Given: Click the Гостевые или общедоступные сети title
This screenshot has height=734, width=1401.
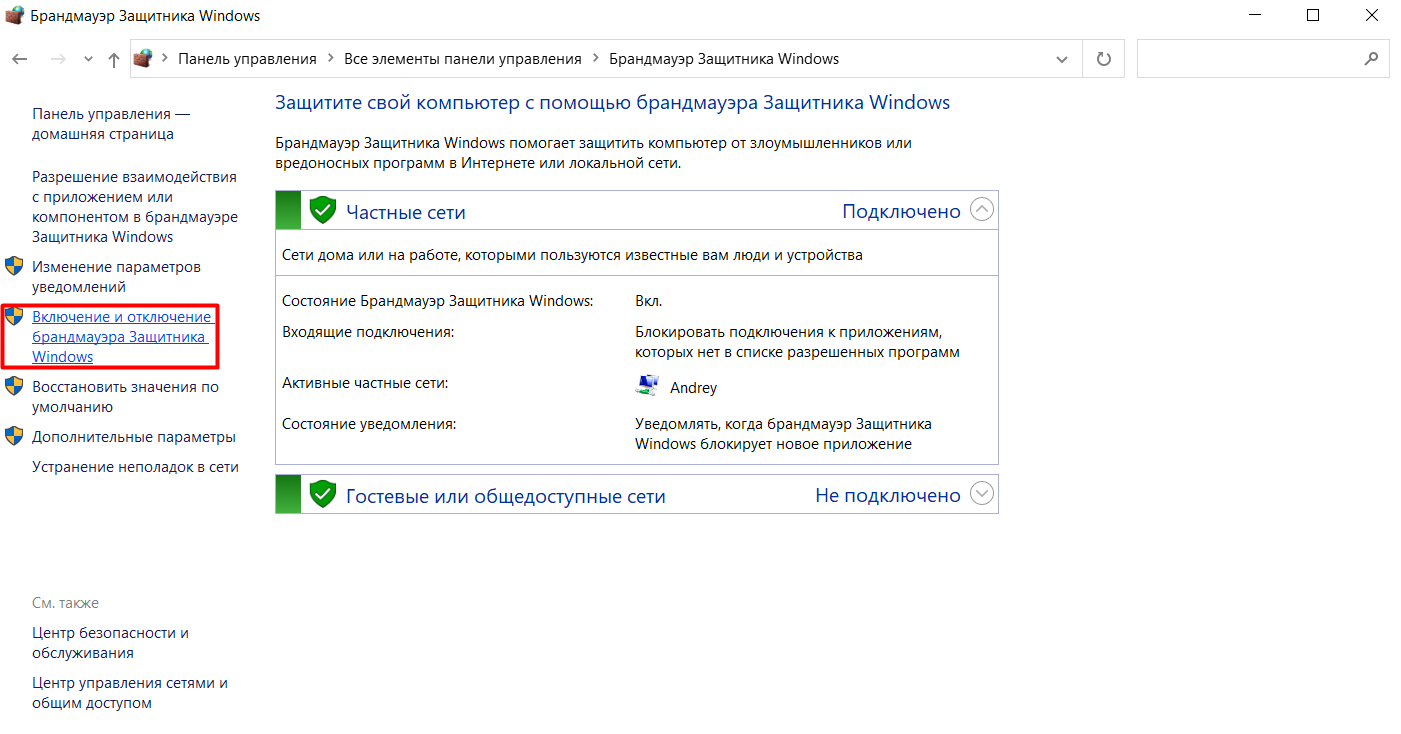Looking at the screenshot, I should tap(505, 496).
